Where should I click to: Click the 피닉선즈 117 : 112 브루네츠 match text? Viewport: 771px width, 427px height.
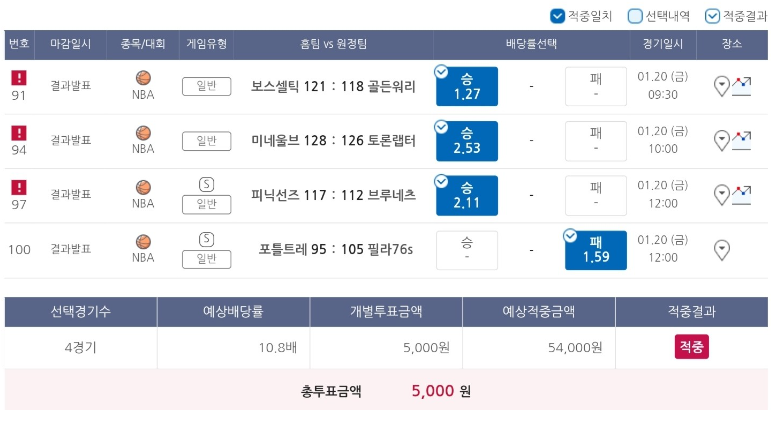pos(333,195)
